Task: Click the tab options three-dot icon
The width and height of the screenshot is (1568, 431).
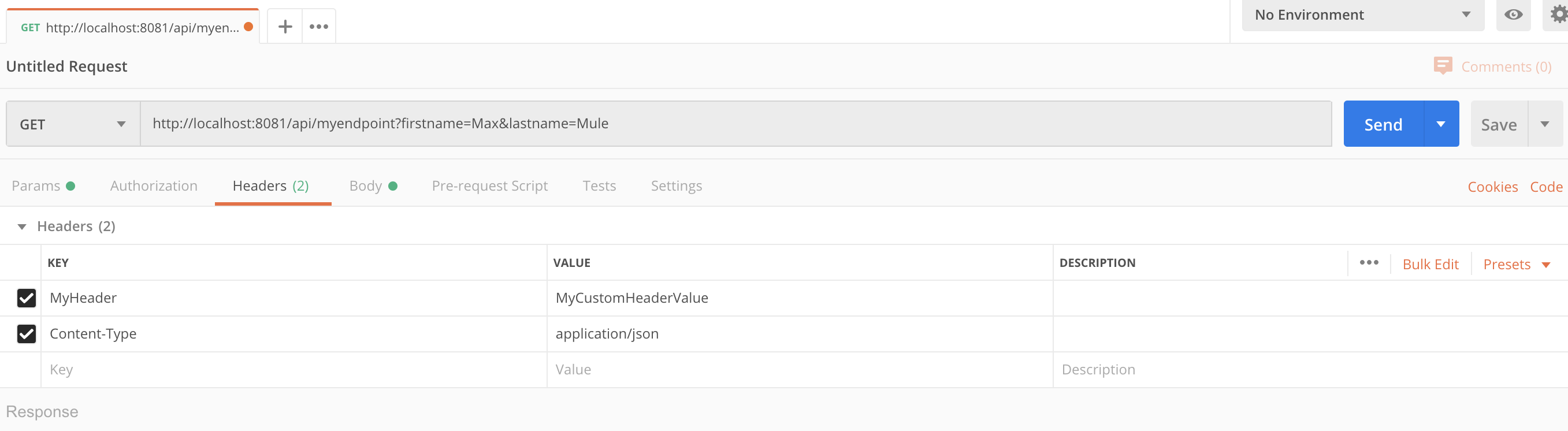Action: pyautogui.click(x=318, y=27)
